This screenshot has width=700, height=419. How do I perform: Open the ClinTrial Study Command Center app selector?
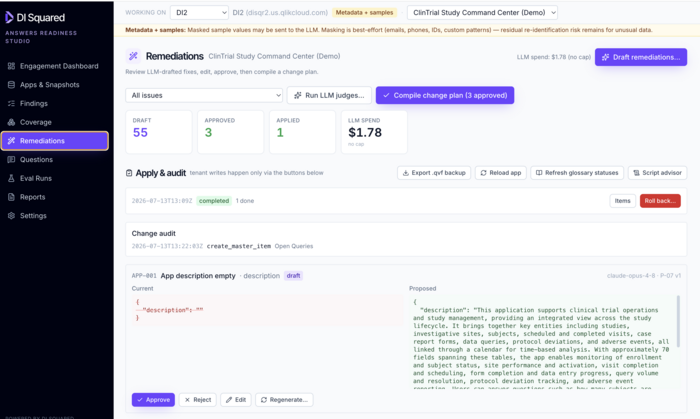coord(482,12)
